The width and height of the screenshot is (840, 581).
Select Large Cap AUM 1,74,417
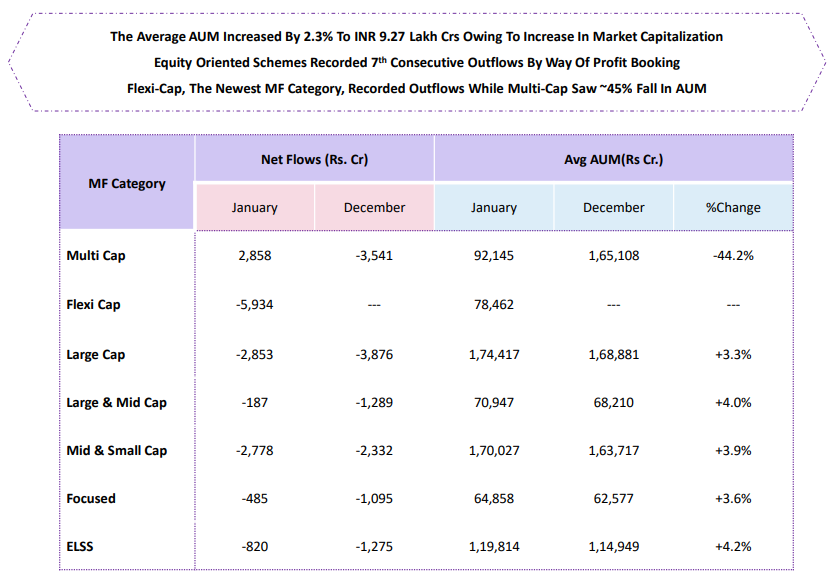(494, 354)
